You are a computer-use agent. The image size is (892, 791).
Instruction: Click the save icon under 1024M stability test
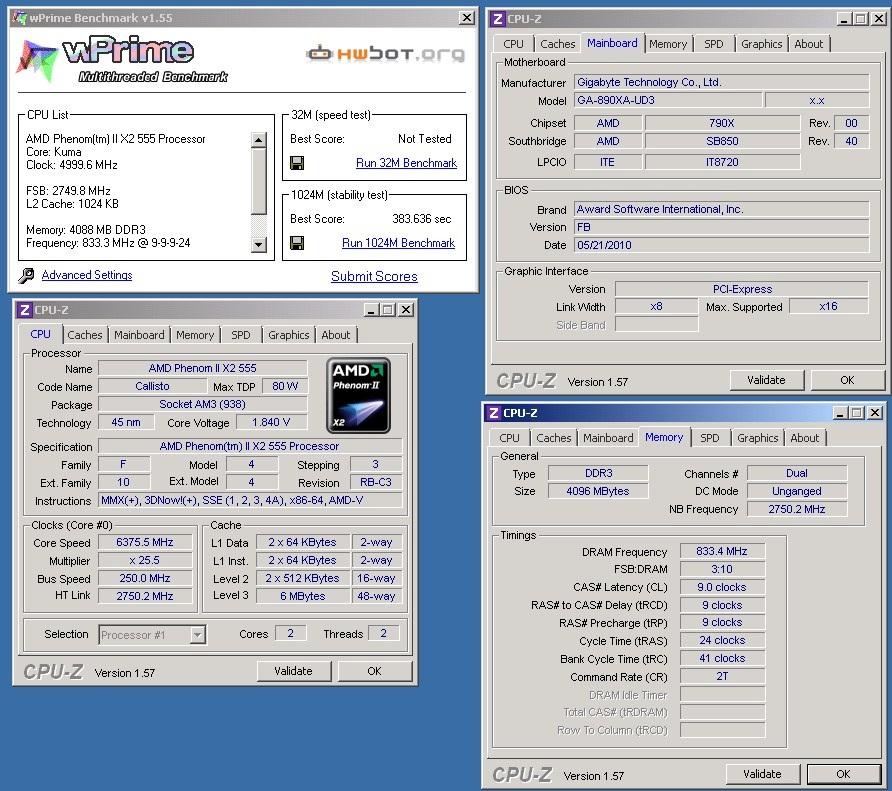tap(296, 244)
